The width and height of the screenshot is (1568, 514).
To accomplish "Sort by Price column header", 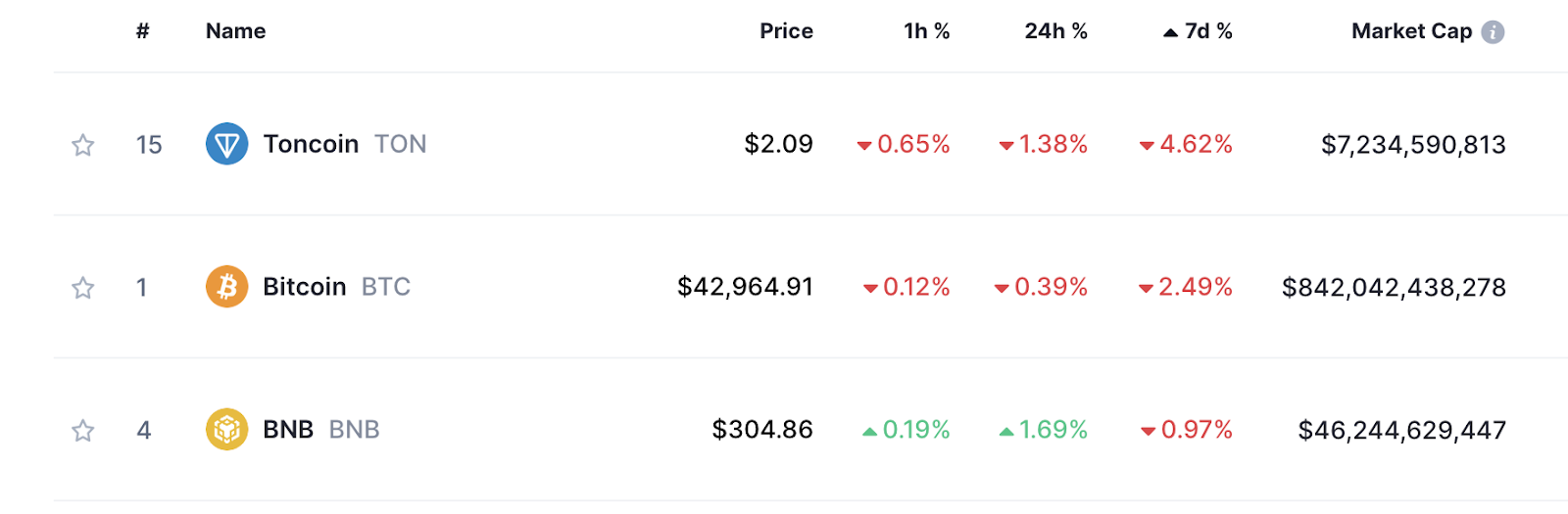I will click(x=786, y=31).
